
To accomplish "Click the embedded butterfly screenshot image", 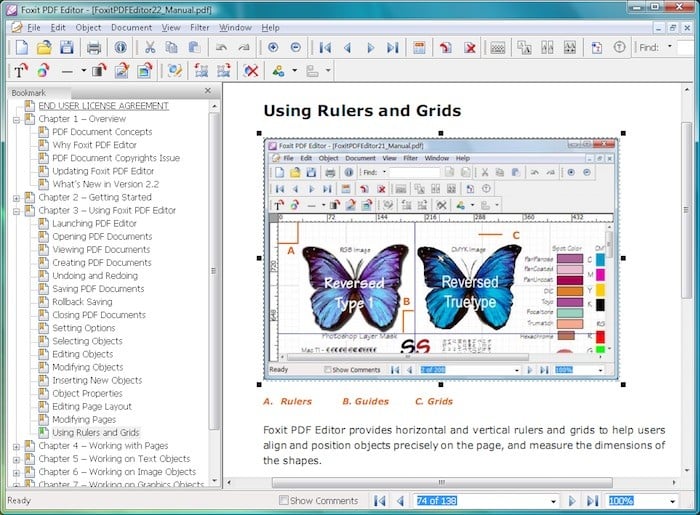I will 441,258.
